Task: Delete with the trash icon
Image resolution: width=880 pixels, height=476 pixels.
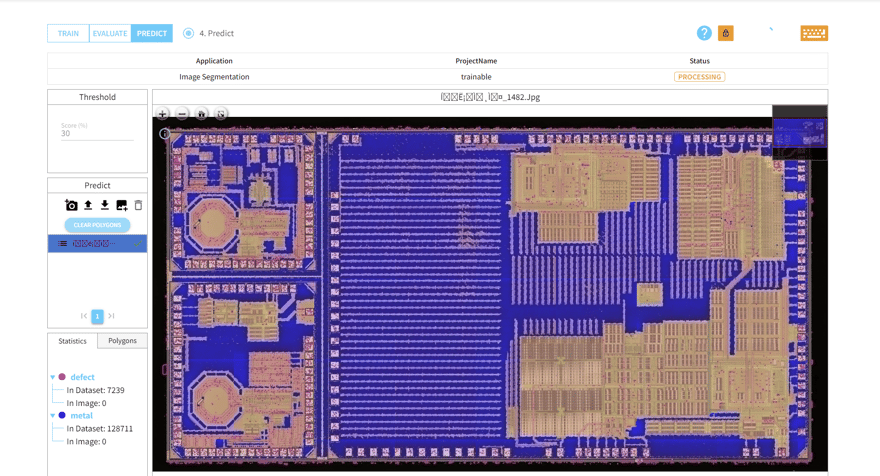Action: [138, 205]
